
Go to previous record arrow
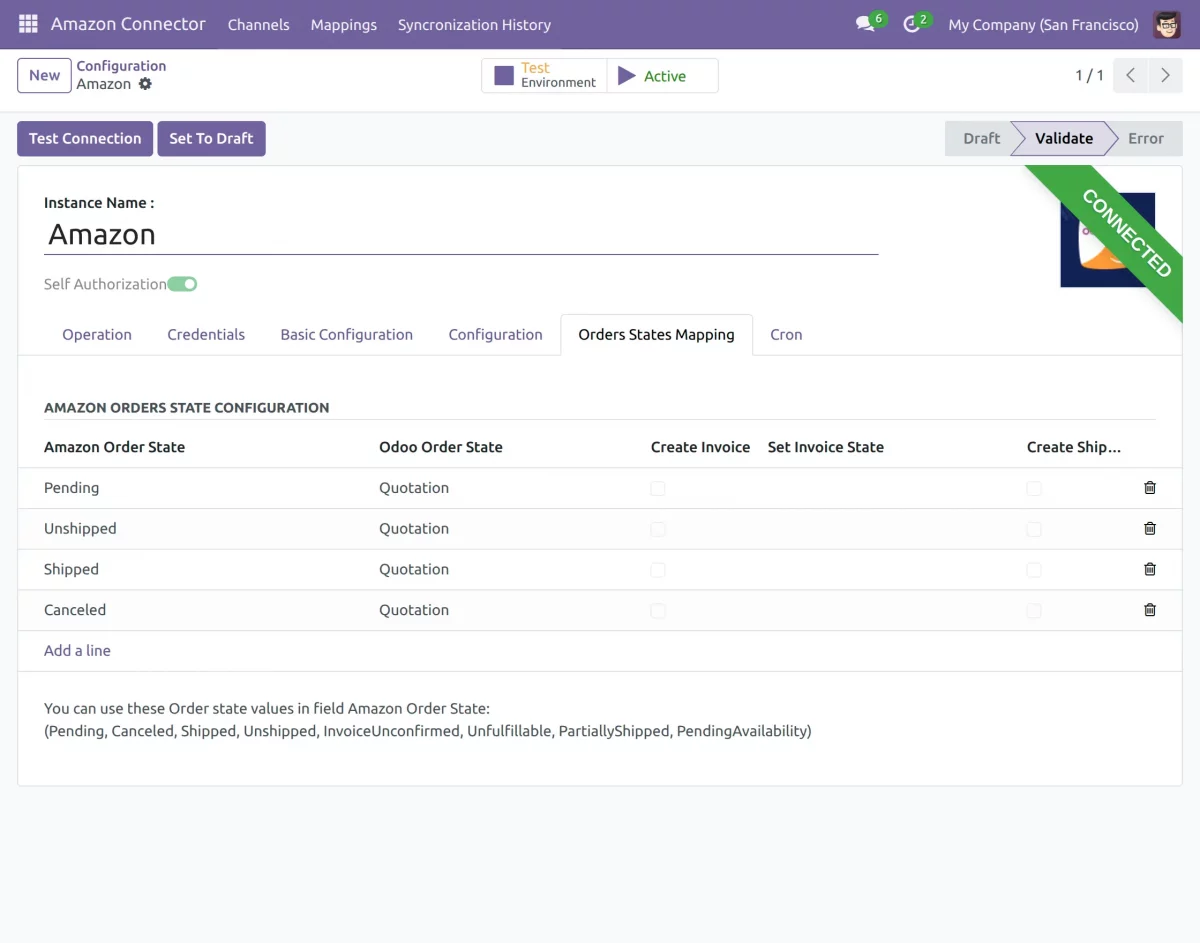(x=1130, y=75)
